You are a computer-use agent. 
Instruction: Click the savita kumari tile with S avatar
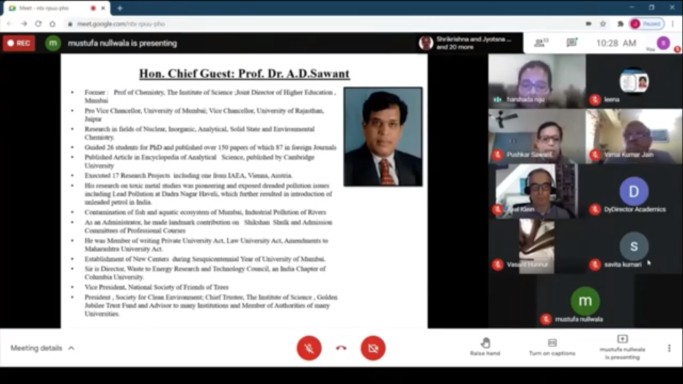click(x=634, y=246)
